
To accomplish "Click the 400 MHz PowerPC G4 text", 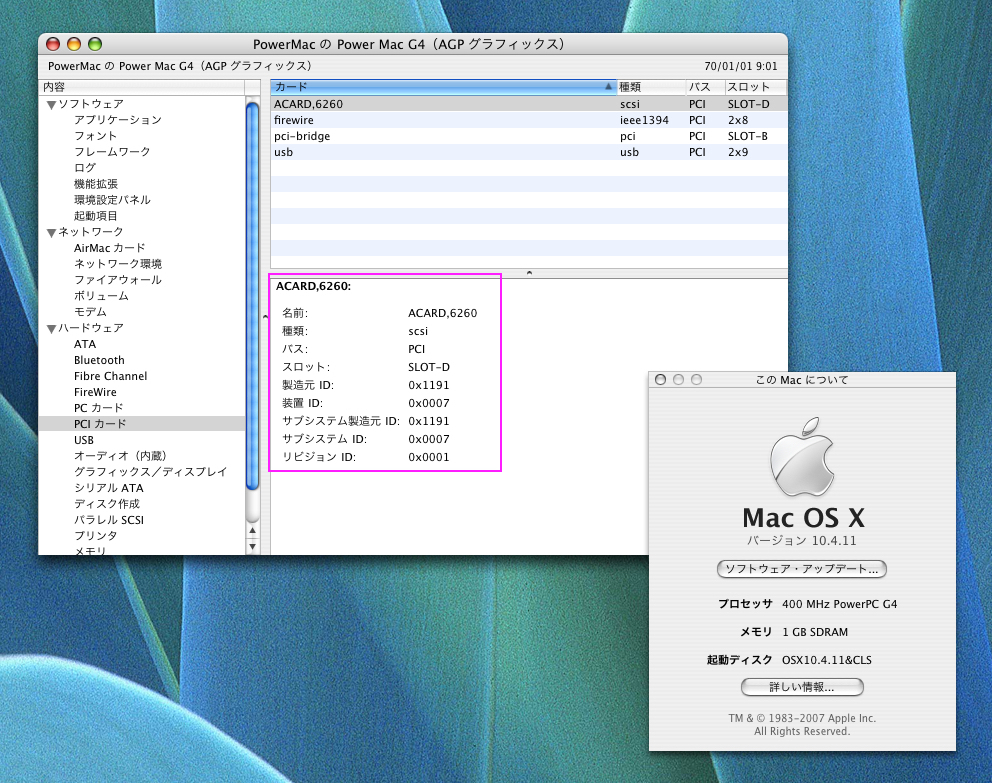I will (x=840, y=604).
